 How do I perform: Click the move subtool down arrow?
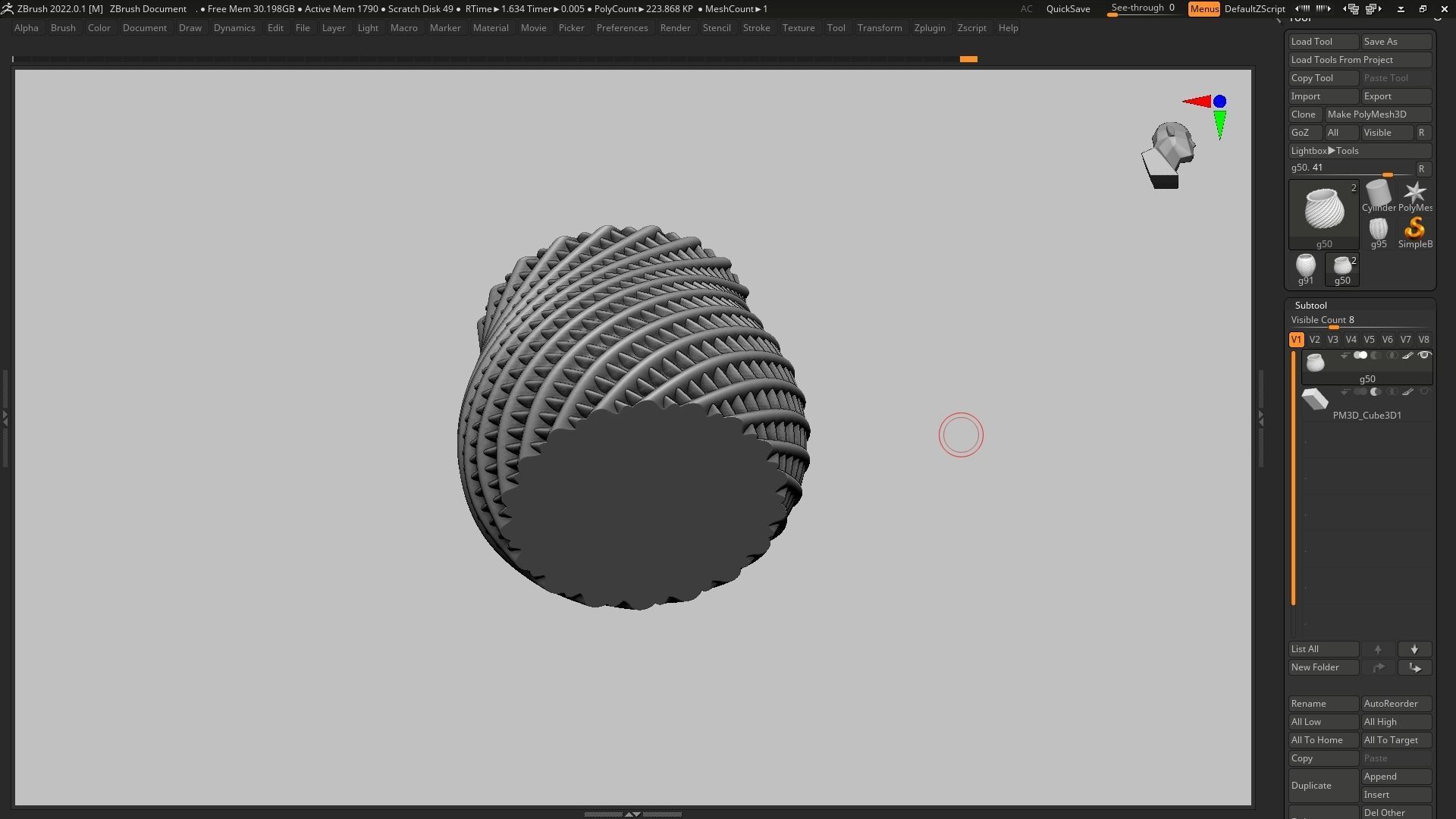[x=1414, y=649]
